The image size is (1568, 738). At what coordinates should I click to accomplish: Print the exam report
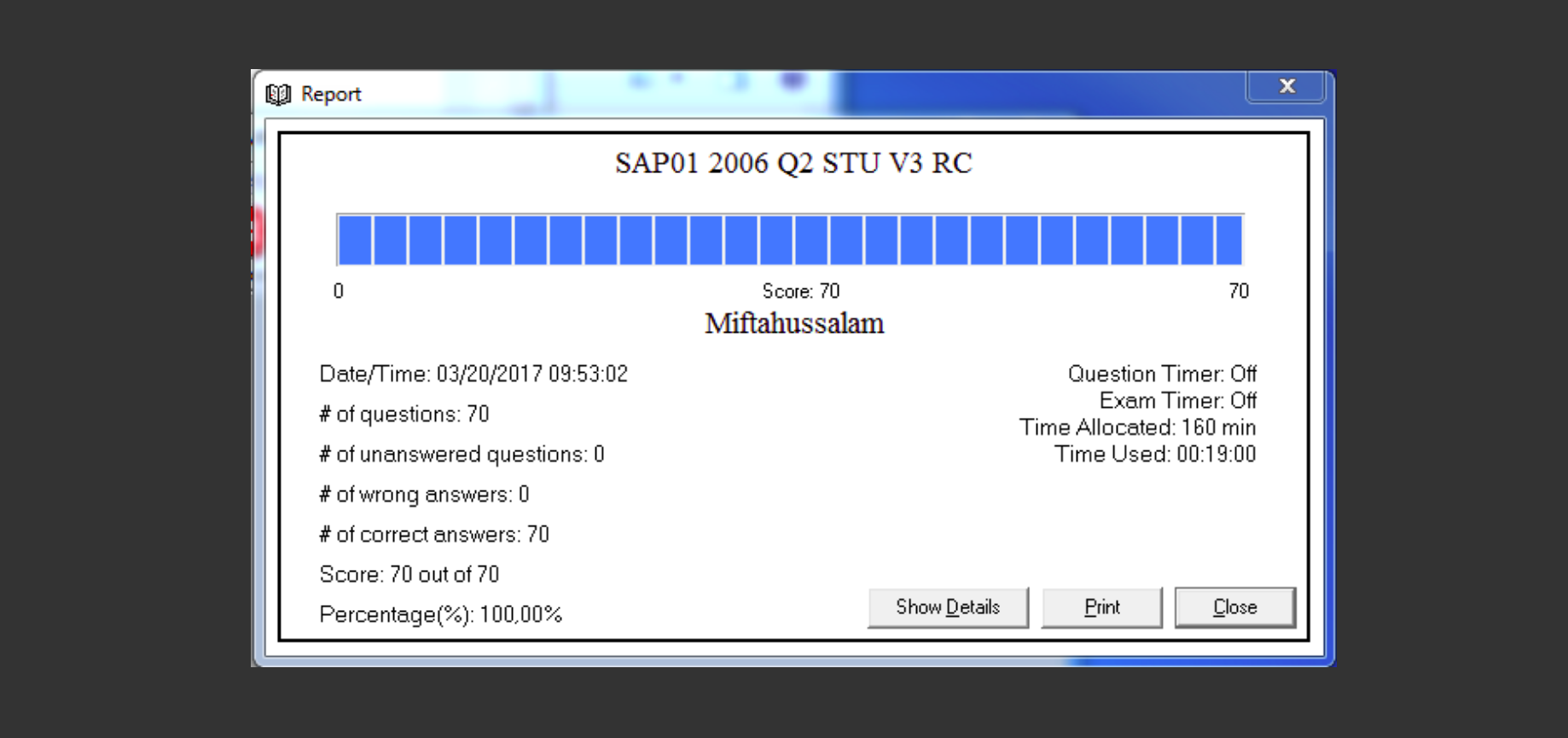pyautogui.click(x=1101, y=607)
